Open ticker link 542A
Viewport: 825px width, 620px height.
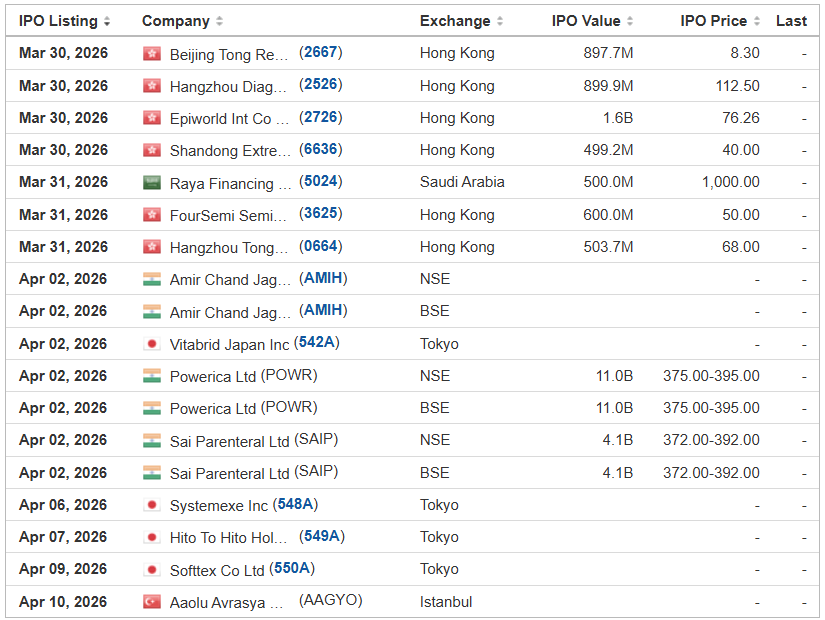(x=317, y=342)
